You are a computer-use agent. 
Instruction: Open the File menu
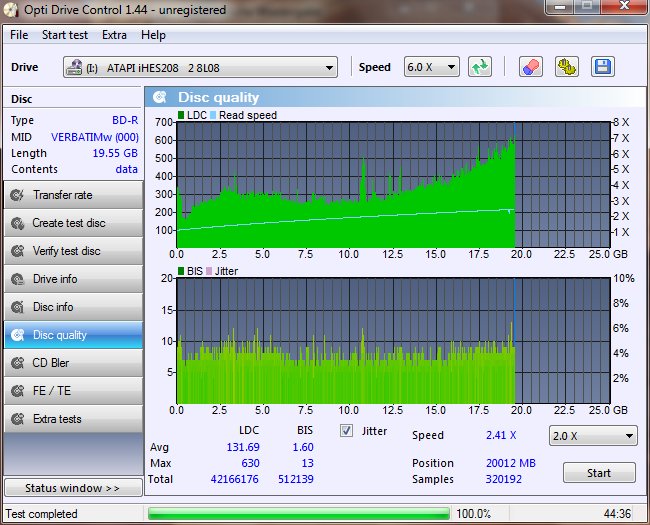pos(19,35)
